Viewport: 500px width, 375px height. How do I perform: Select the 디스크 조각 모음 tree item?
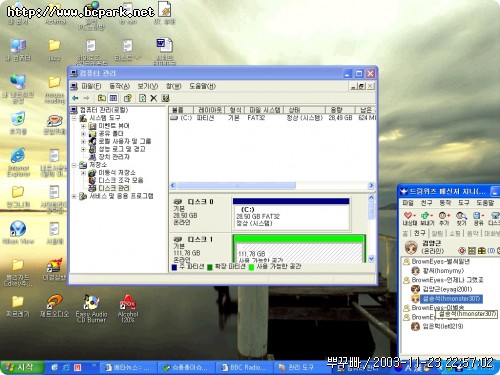point(121,180)
